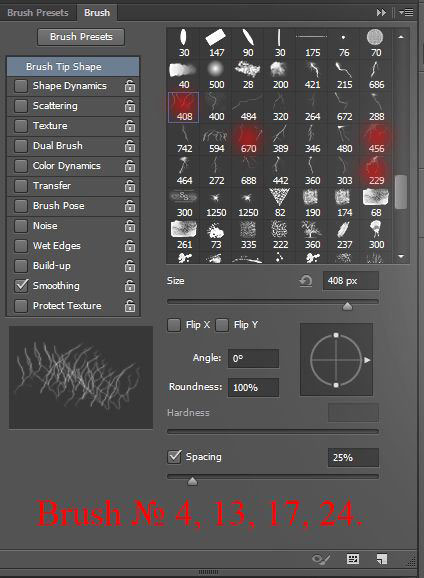Enable the Noise checkbox
This screenshot has height=578, width=424.
click(x=21, y=226)
